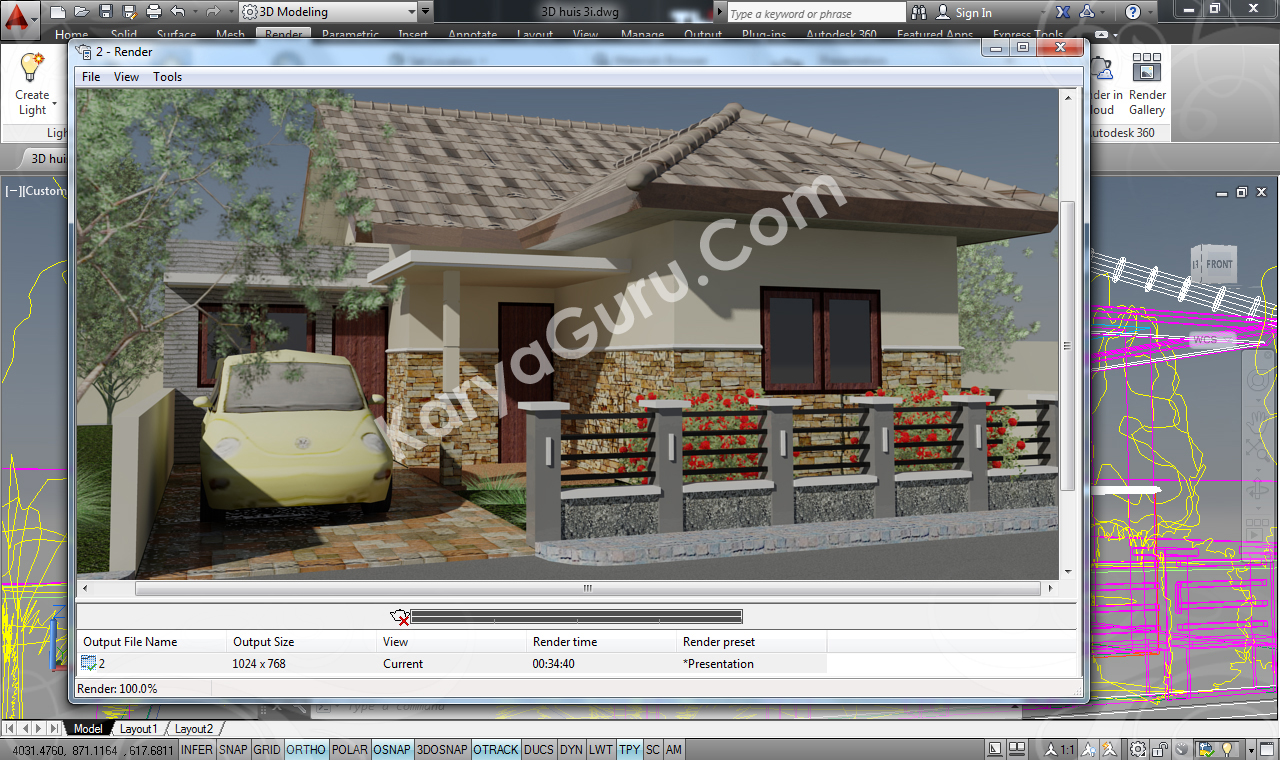Expand the Create Light dropdown arrow

tap(54, 103)
